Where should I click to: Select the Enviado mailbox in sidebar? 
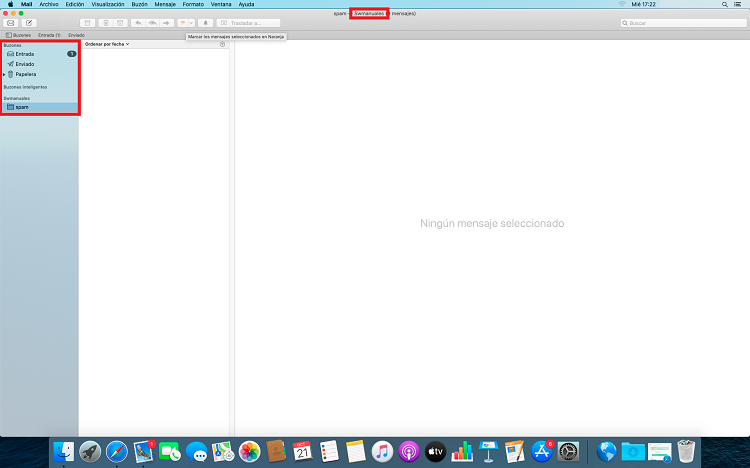(x=40, y=64)
